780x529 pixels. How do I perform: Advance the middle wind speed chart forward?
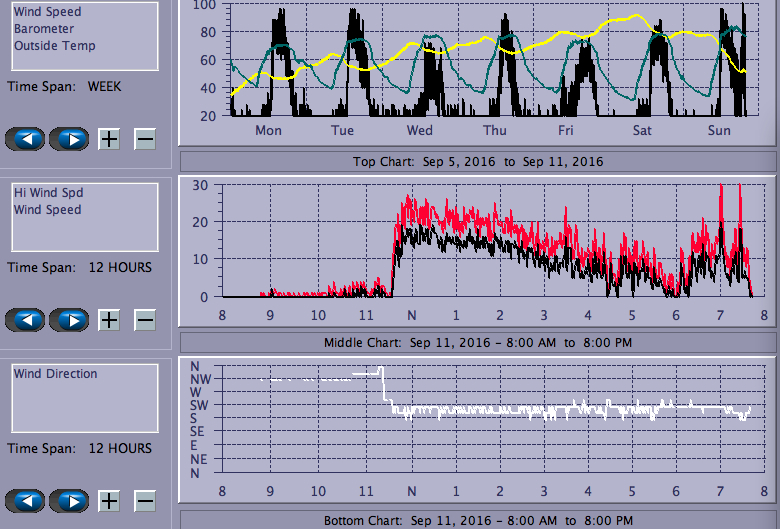coord(69,320)
